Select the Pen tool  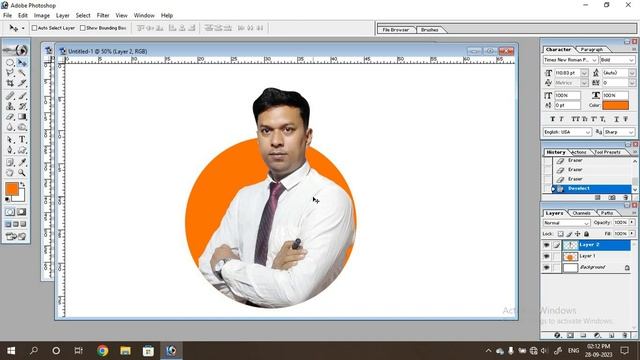(x=10, y=150)
